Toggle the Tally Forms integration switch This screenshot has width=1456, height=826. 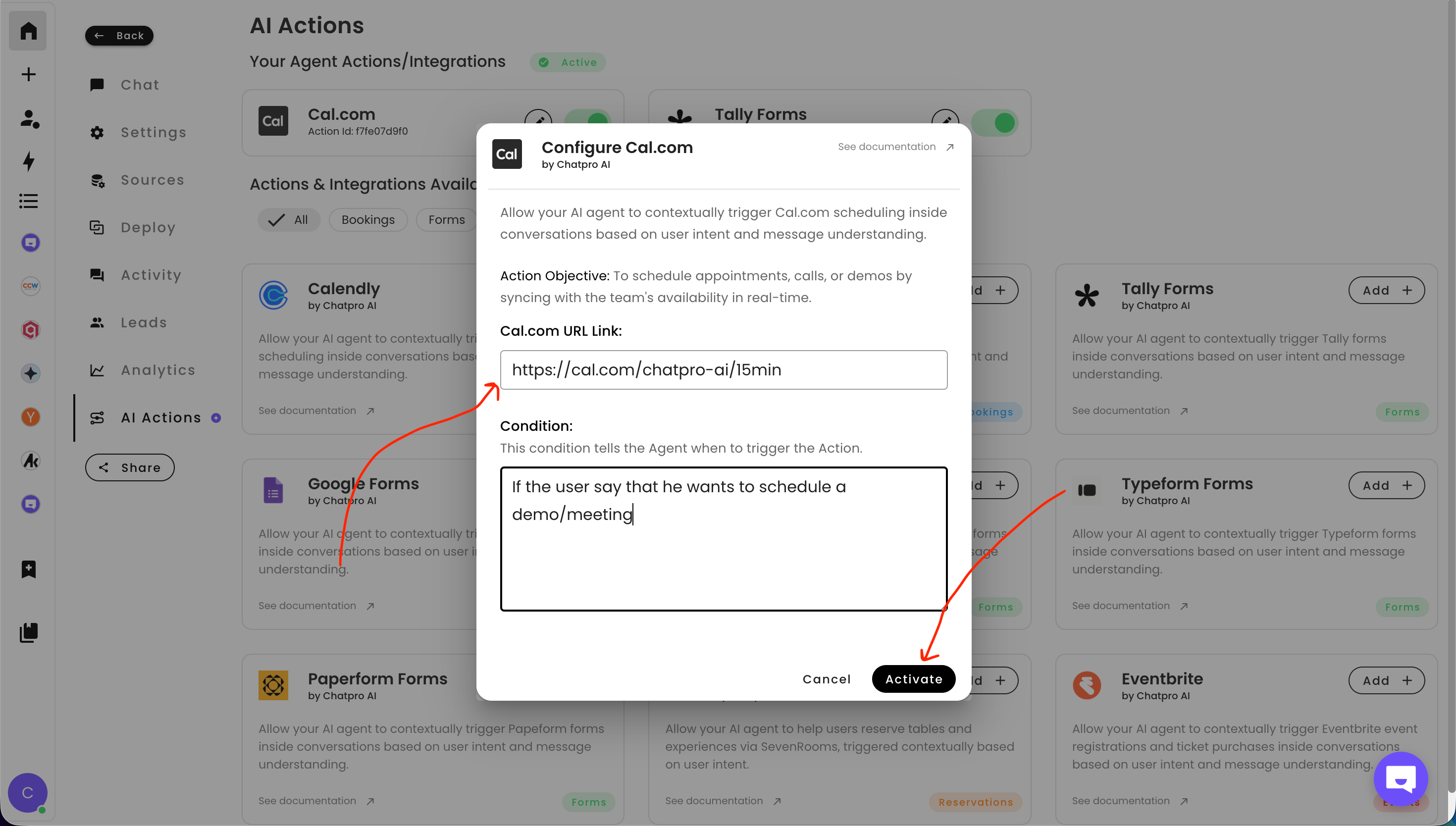(x=994, y=122)
